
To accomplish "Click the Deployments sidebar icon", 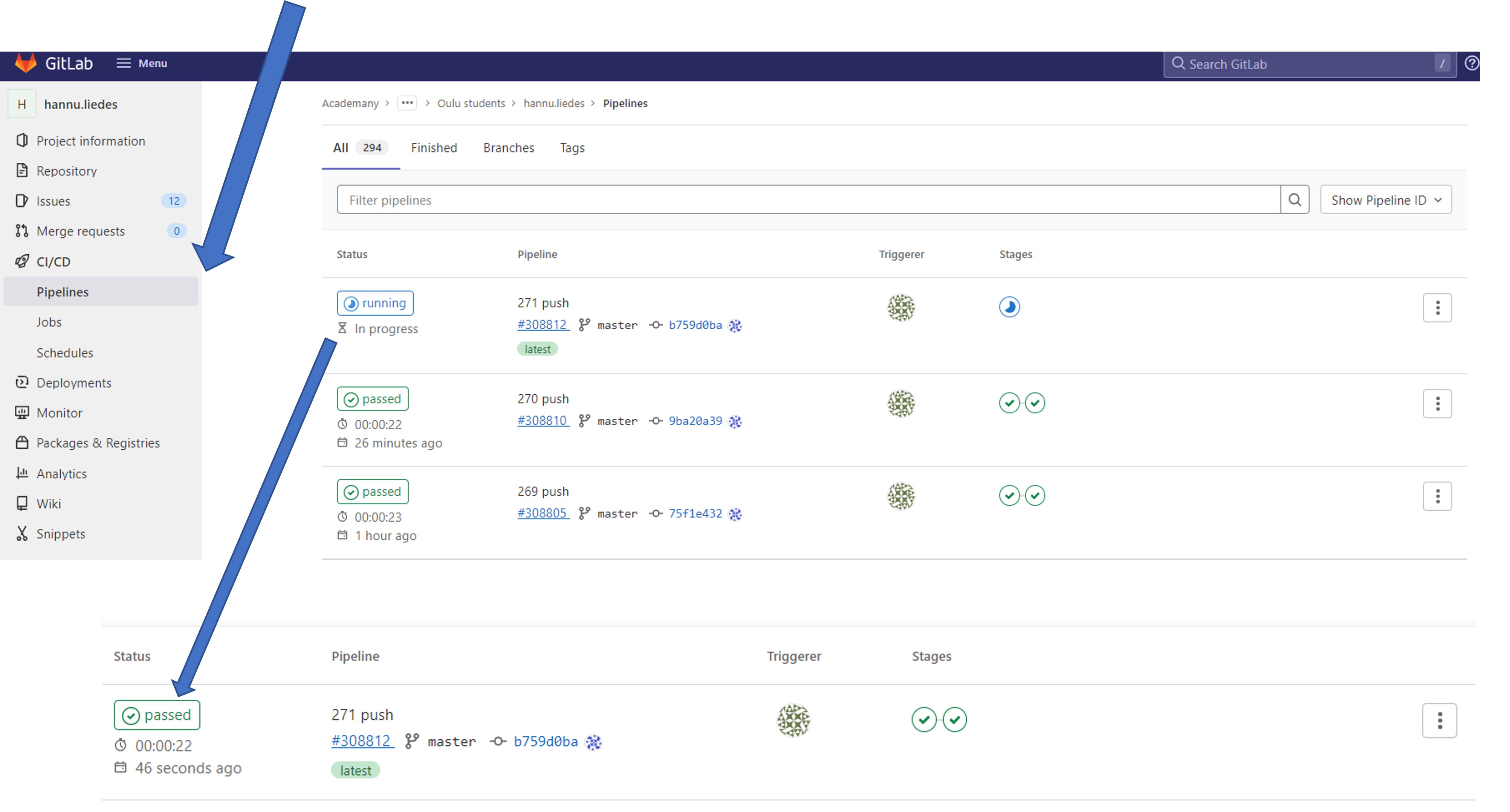I will click(22, 382).
